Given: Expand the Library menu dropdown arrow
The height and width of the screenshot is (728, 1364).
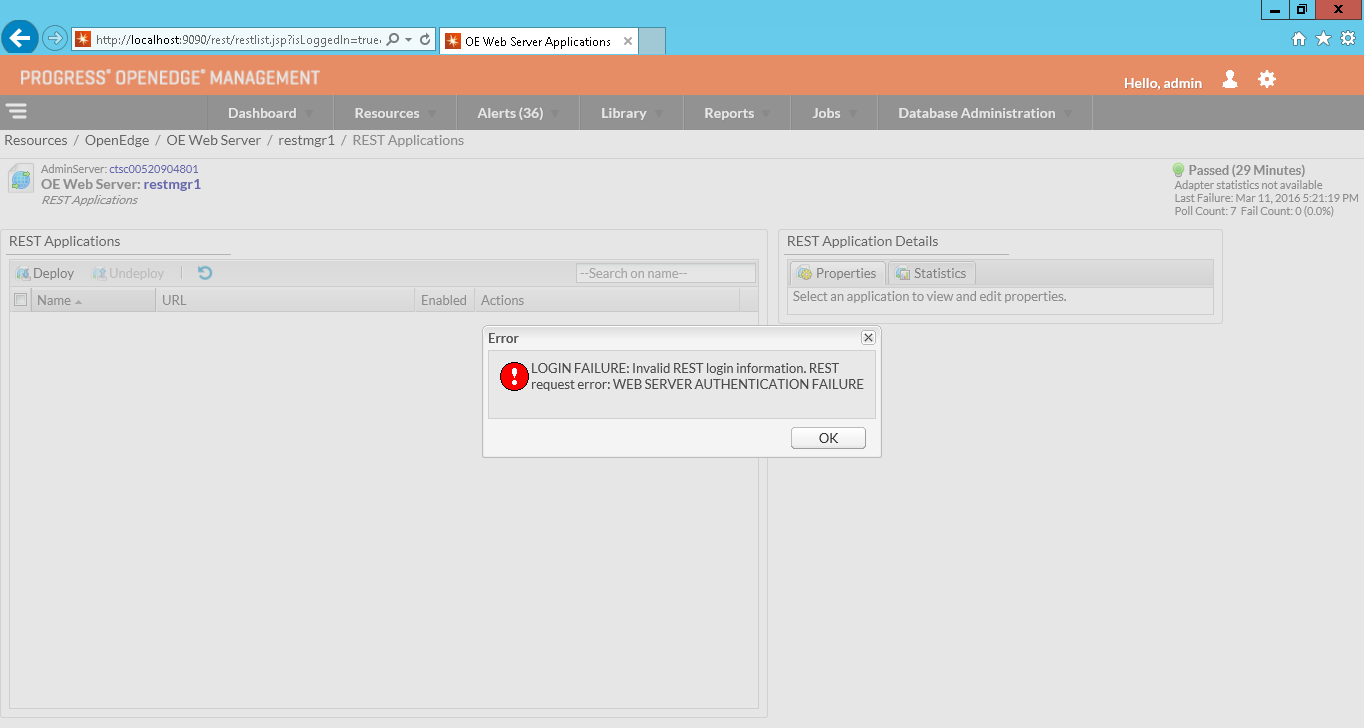Looking at the screenshot, I should pyautogui.click(x=659, y=114).
